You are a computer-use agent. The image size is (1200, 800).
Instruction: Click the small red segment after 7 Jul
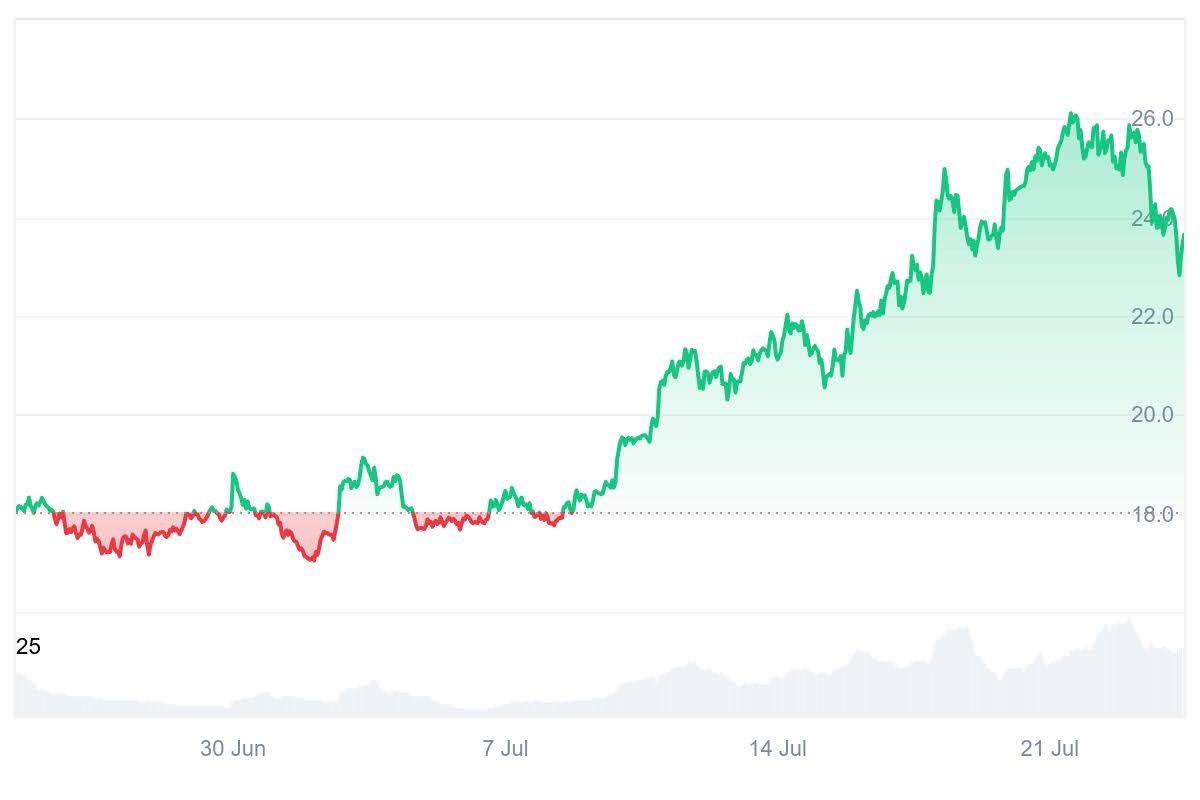point(550,520)
